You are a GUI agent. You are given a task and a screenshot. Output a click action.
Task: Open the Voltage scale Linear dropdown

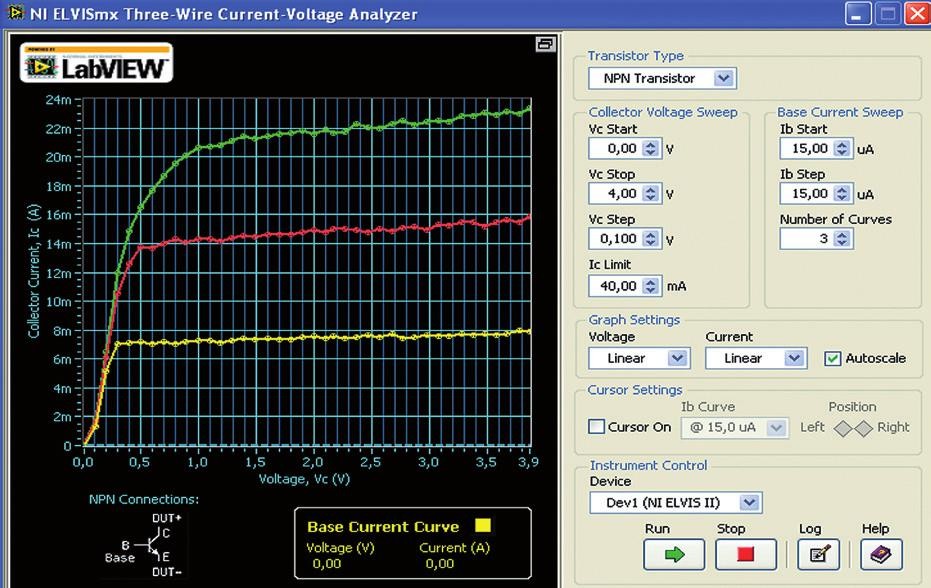pyautogui.click(x=677, y=358)
